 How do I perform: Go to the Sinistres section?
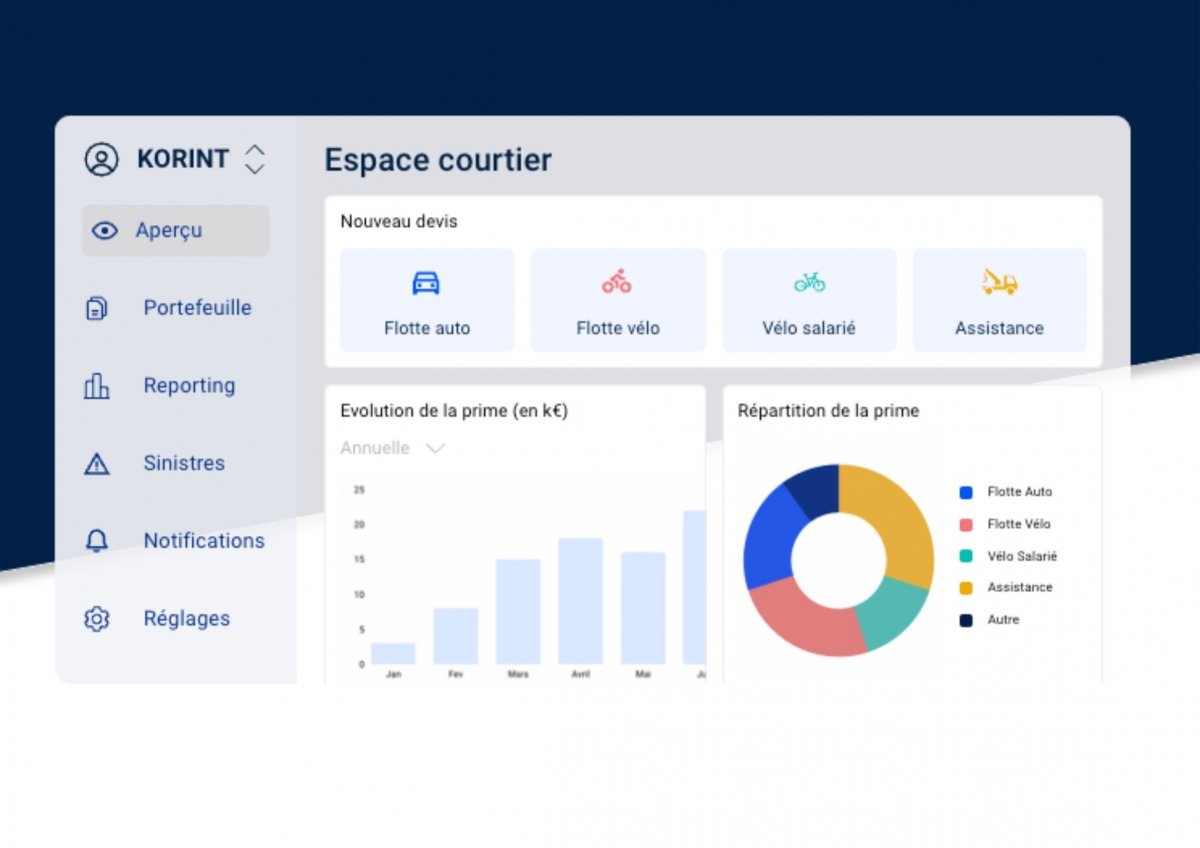[x=184, y=464]
